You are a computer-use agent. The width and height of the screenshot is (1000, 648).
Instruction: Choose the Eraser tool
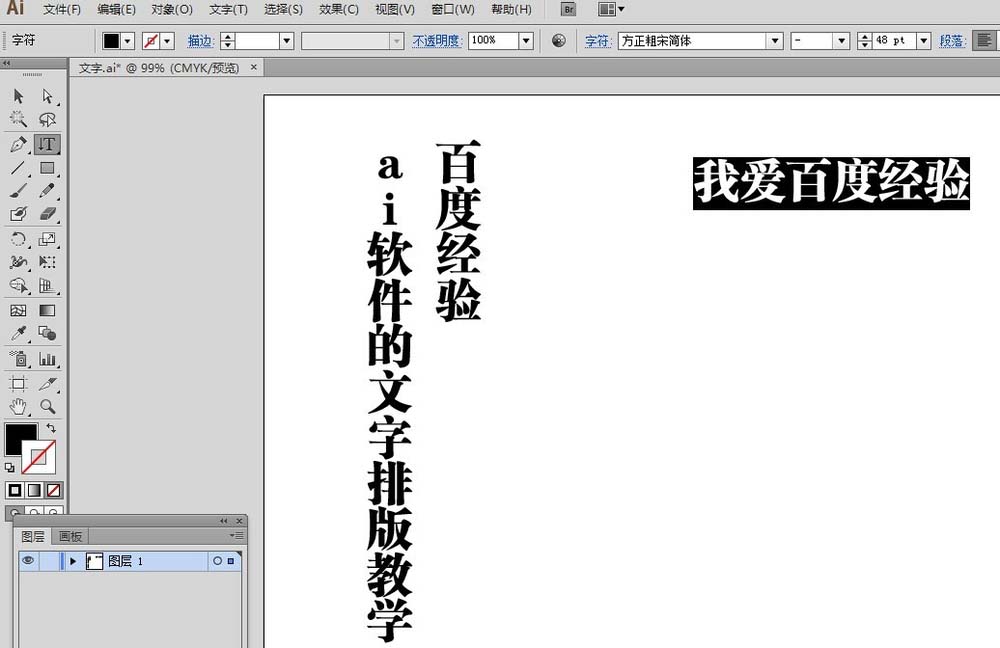(47, 214)
